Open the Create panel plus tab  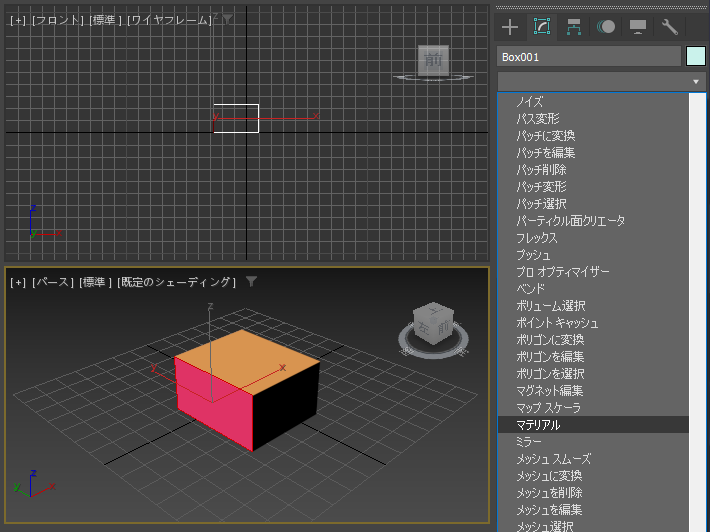(x=510, y=27)
